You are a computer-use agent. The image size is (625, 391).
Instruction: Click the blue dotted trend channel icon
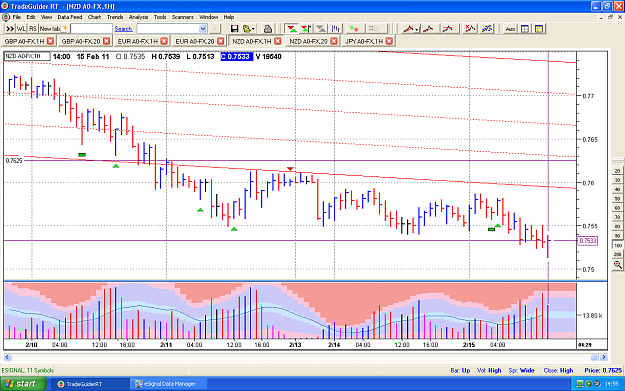487,29
